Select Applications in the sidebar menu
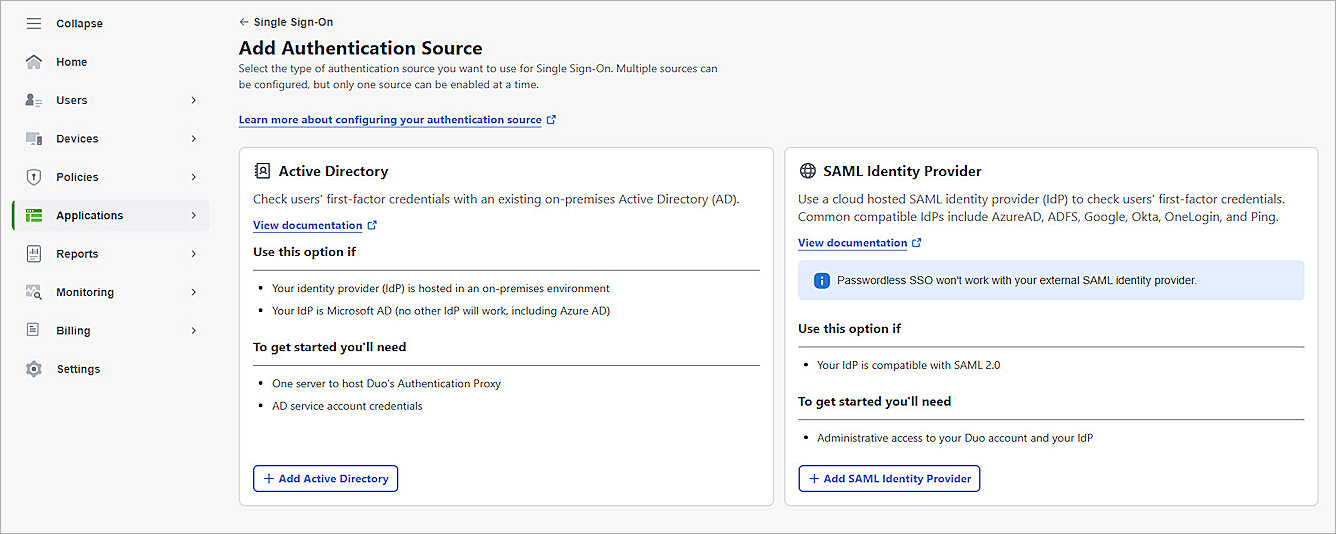The image size is (1336, 534). click(90, 216)
